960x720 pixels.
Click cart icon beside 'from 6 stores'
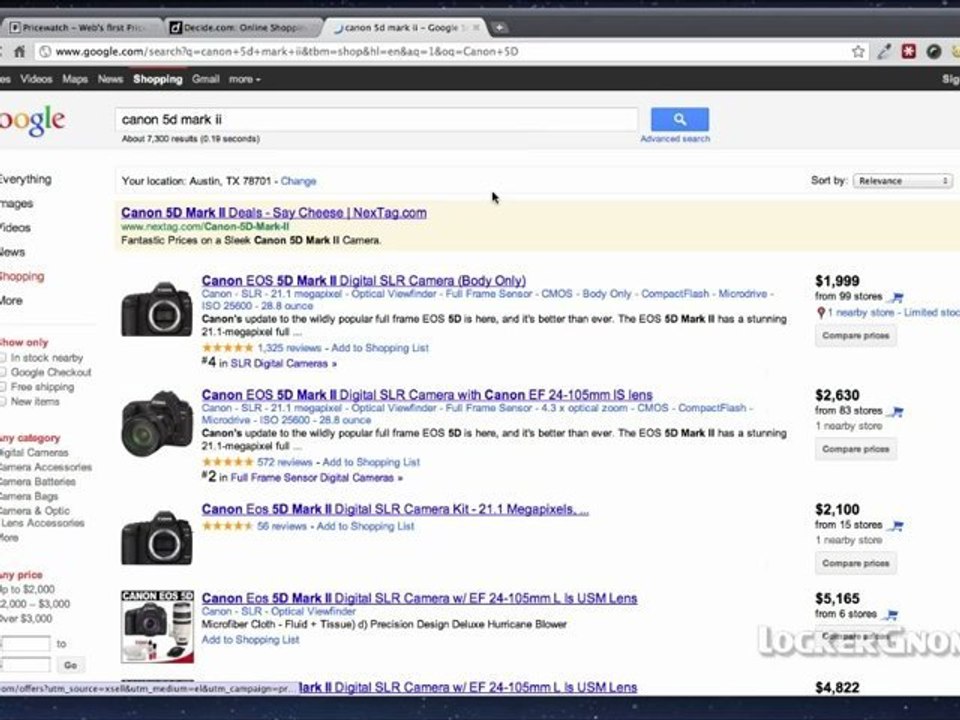[x=891, y=615]
